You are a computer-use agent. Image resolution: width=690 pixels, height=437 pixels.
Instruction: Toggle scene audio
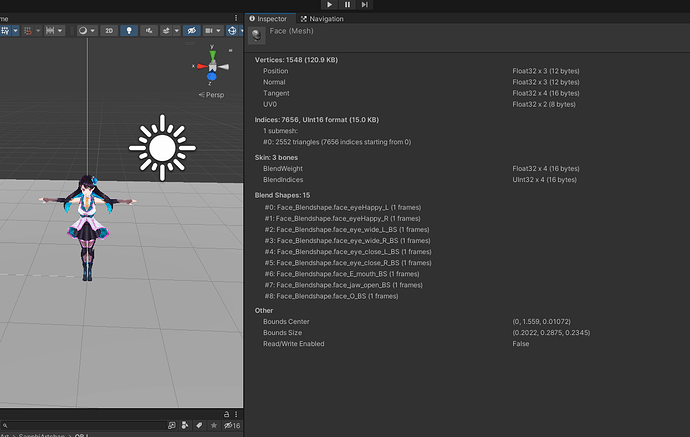point(149,30)
